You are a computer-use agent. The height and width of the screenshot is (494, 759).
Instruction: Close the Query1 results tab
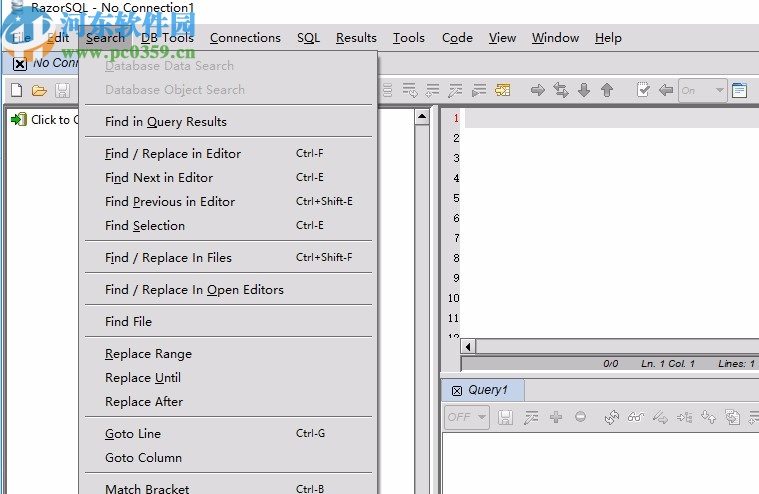click(x=456, y=390)
